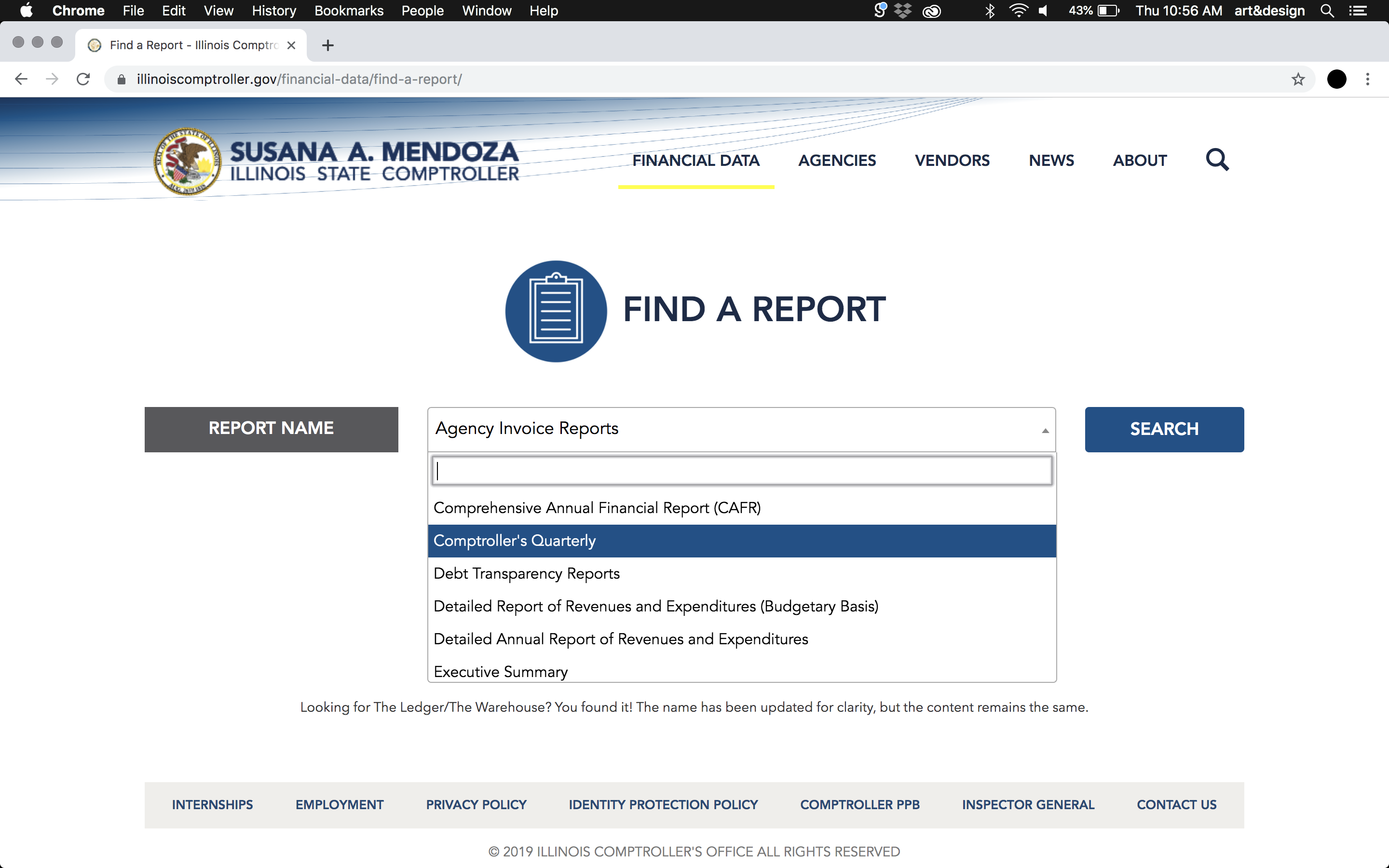Open NEWS nav item
Screen dimensions: 1389x868
pos(1051,161)
